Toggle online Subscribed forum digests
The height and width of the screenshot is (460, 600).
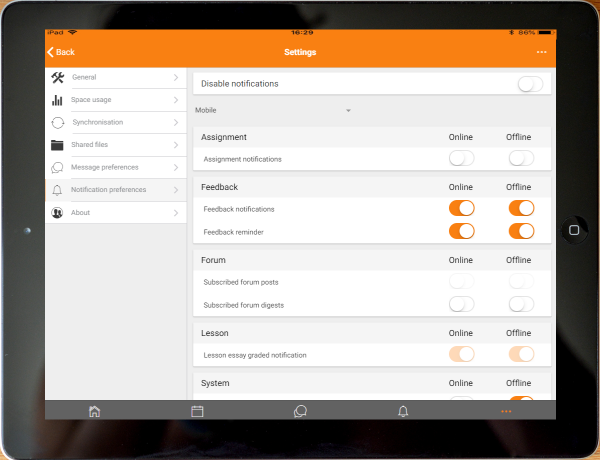(x=461, y=304)
